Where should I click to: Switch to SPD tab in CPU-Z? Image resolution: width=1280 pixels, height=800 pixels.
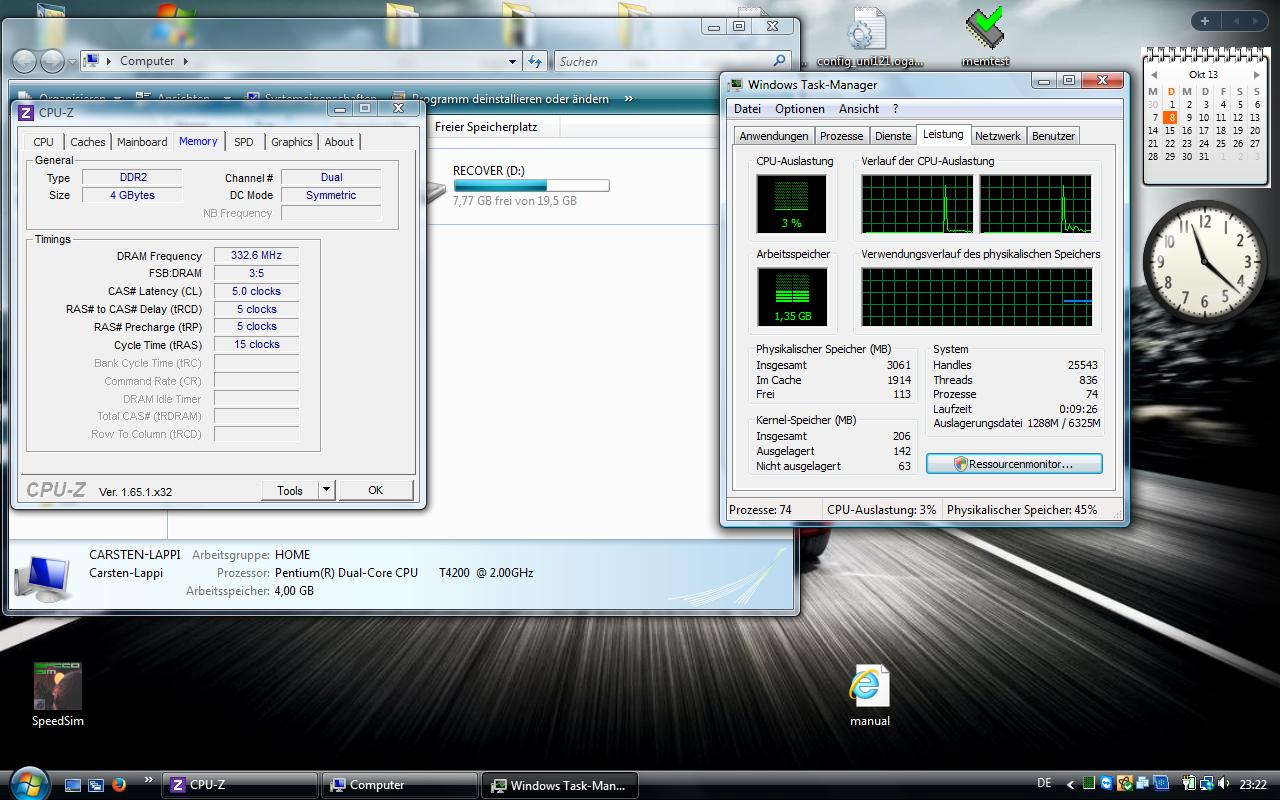pyautogui.click(x=244, y=142)
